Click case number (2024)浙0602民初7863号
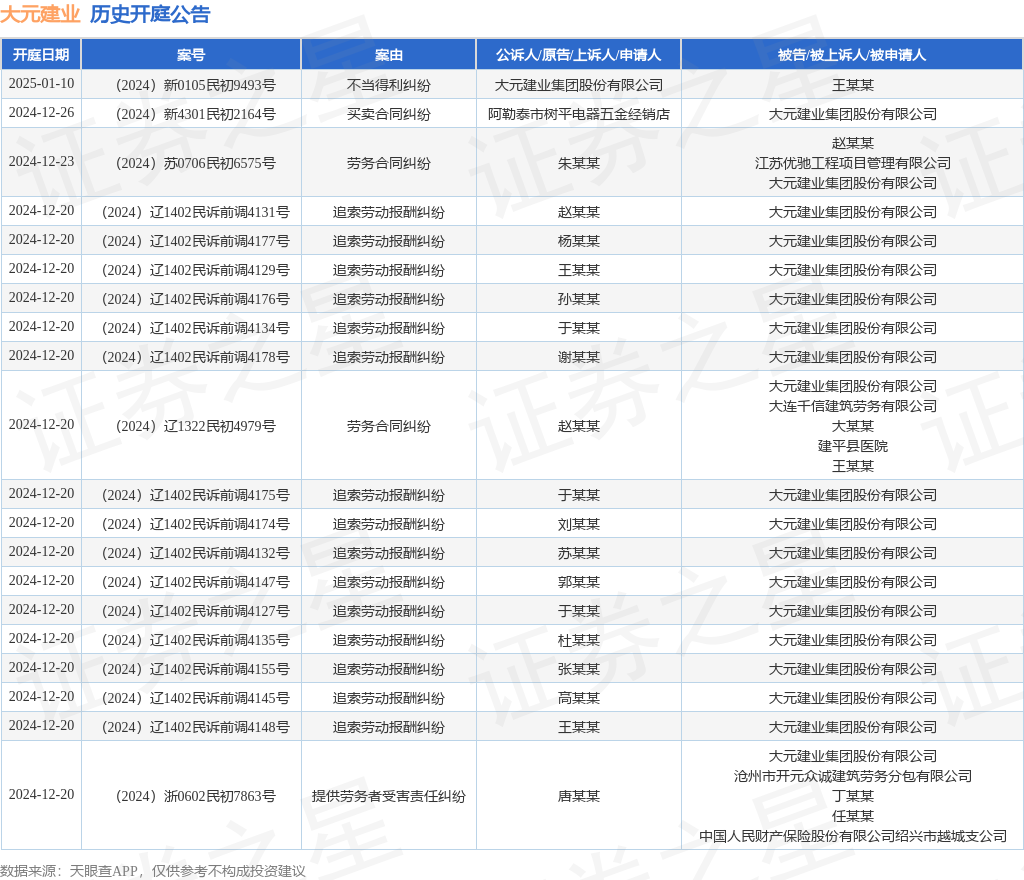This screenshot has height=880, width=1024. (196, 796)
